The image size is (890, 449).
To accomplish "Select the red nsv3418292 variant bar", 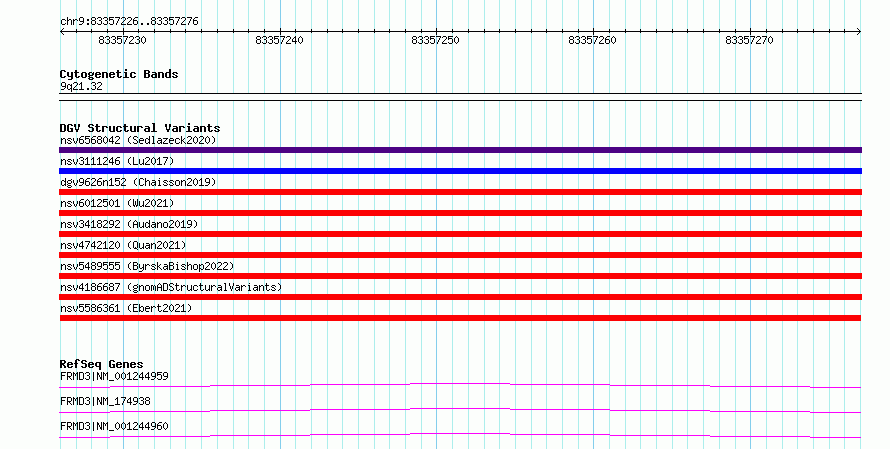I will tap(460, 234).
